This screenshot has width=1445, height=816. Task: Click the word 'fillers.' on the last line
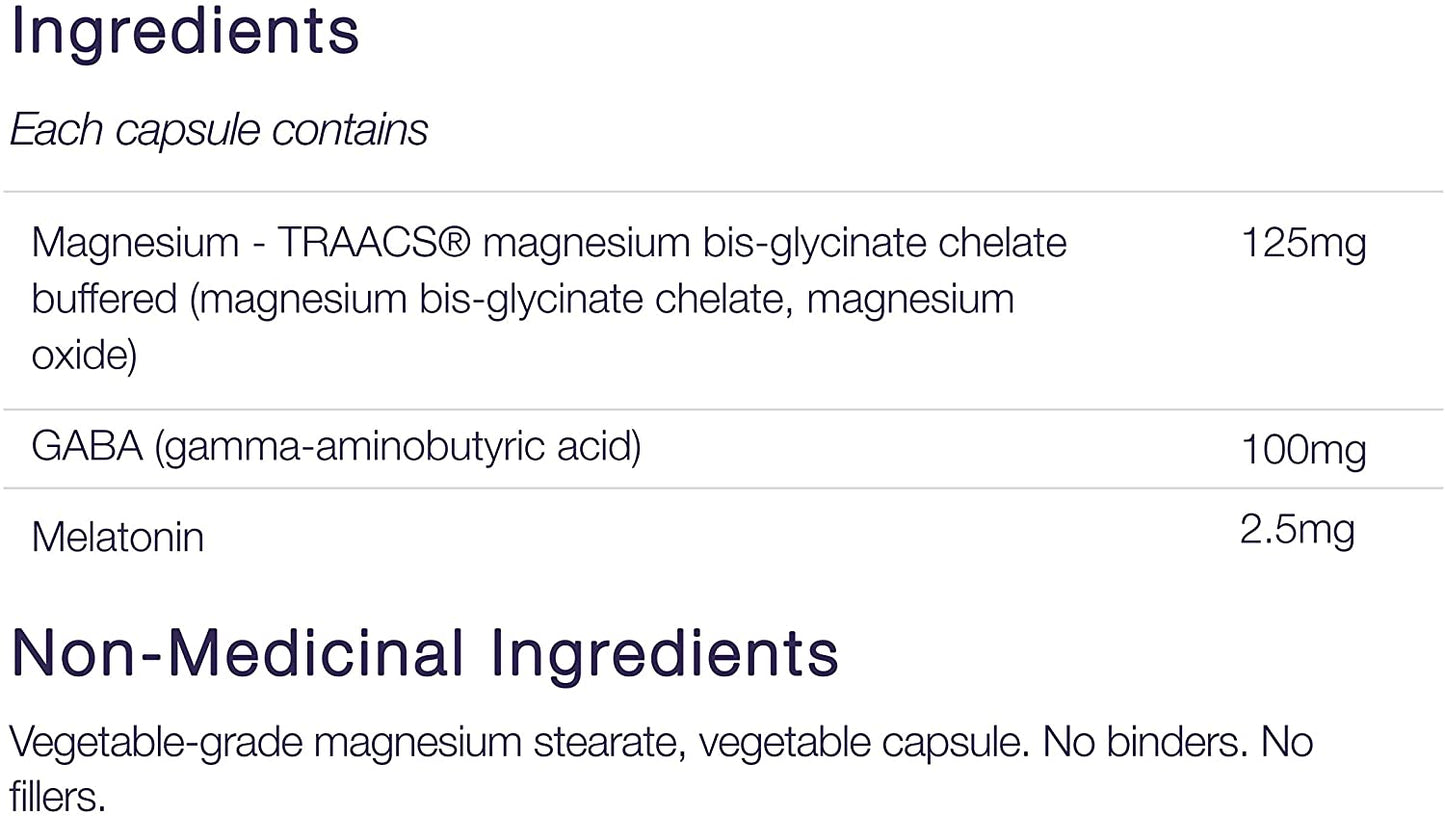tap(57, 797)
